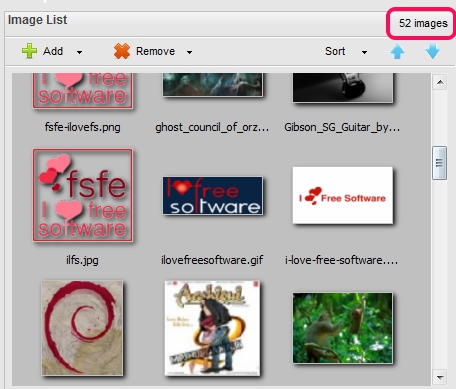Click the Sort button
The height and width of the screenshot is (389, 456).
pos(335,51)
